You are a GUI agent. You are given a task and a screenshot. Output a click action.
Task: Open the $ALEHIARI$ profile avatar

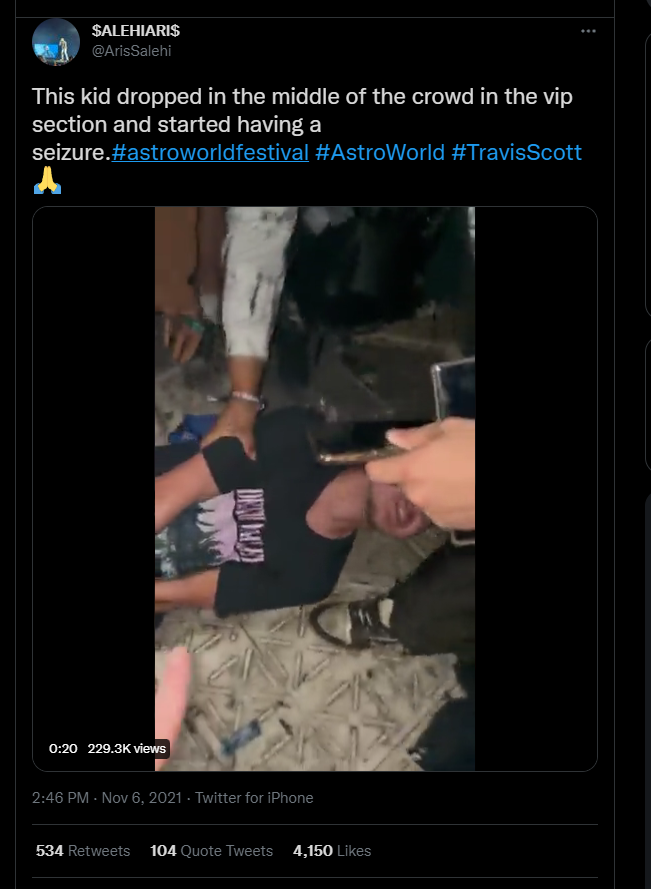56,42
